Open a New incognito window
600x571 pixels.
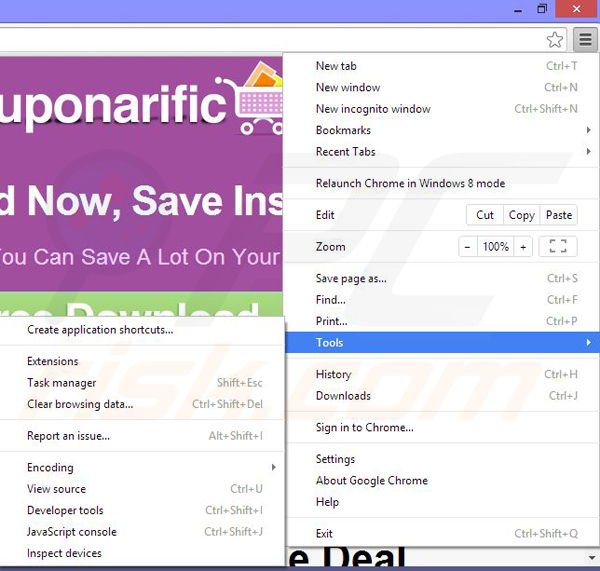(442, 109)
